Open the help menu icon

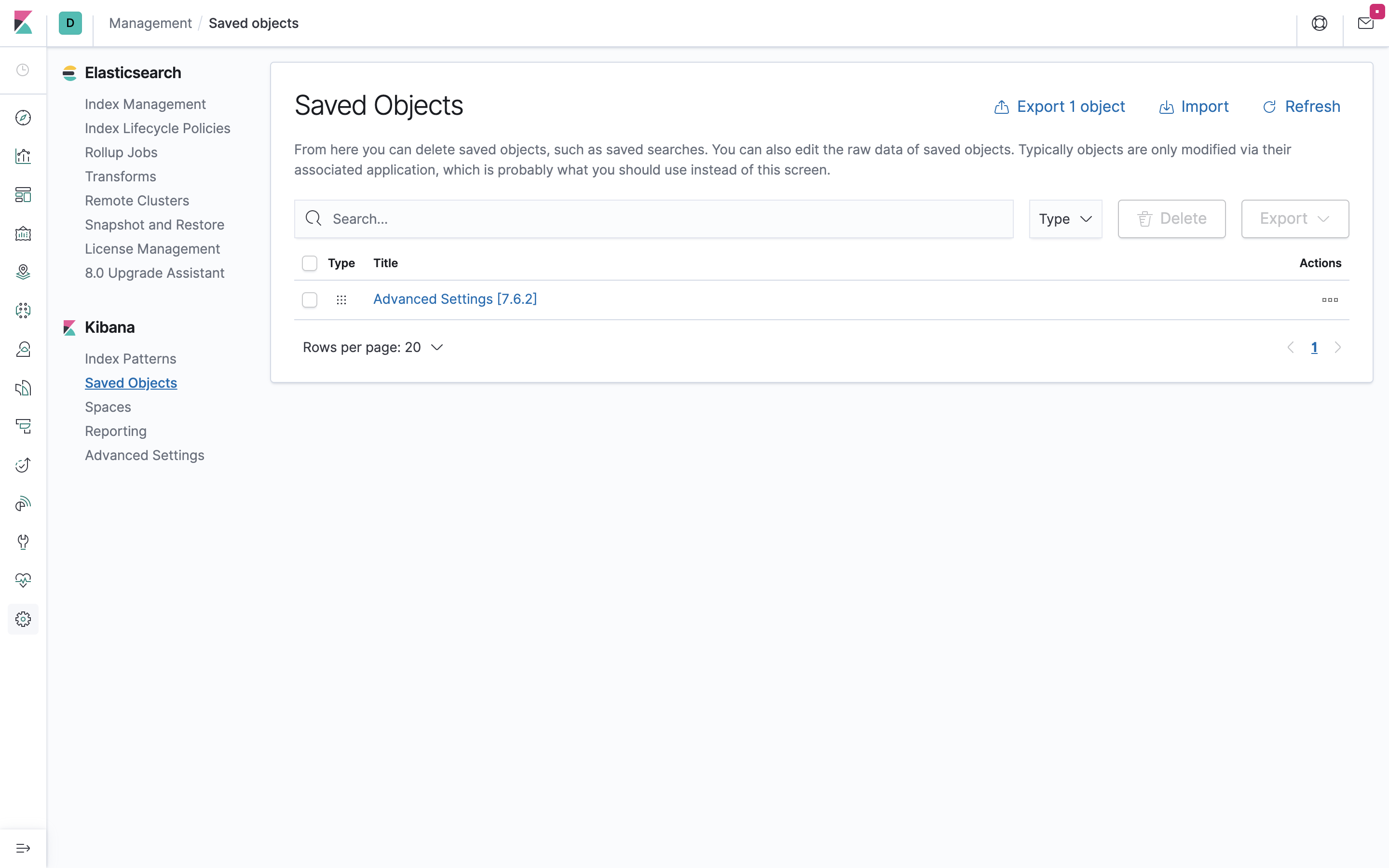click(x=1320, y=23)
